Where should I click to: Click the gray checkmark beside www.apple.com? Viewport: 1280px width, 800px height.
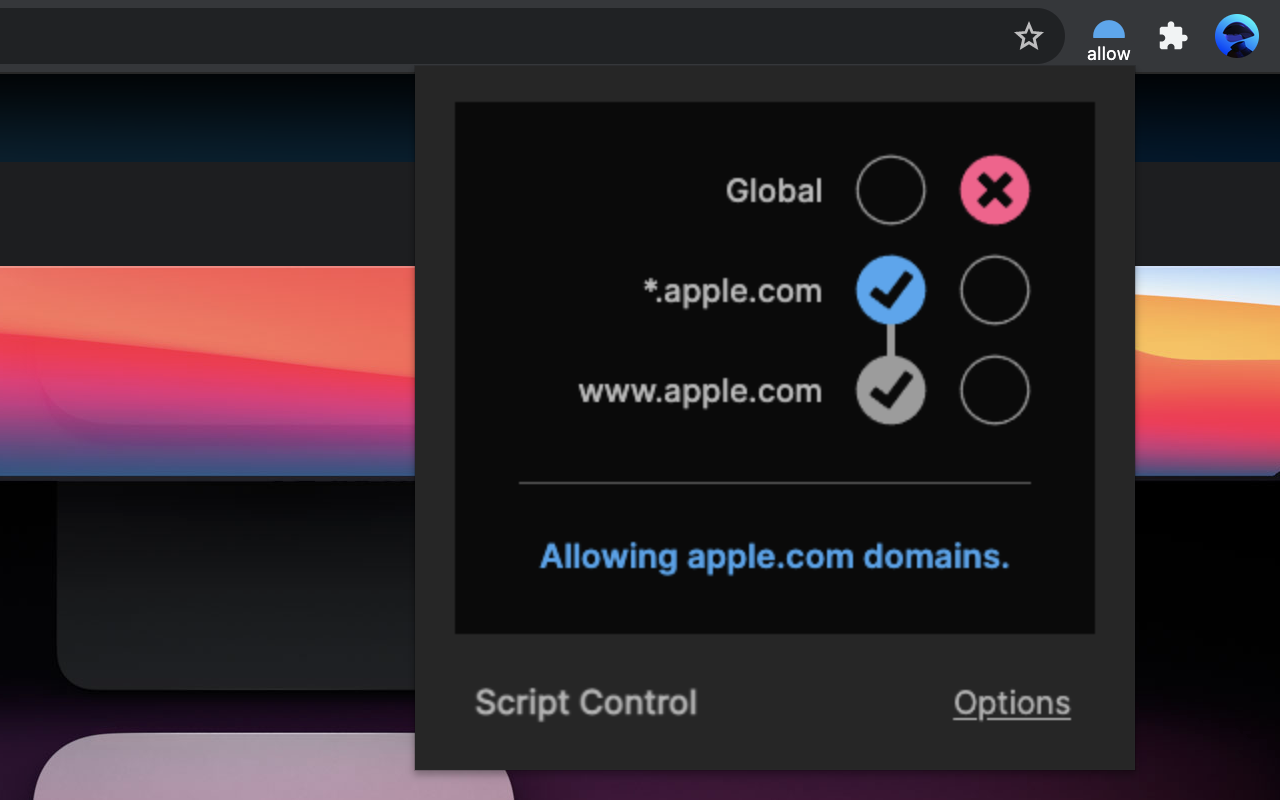(890, 390)
